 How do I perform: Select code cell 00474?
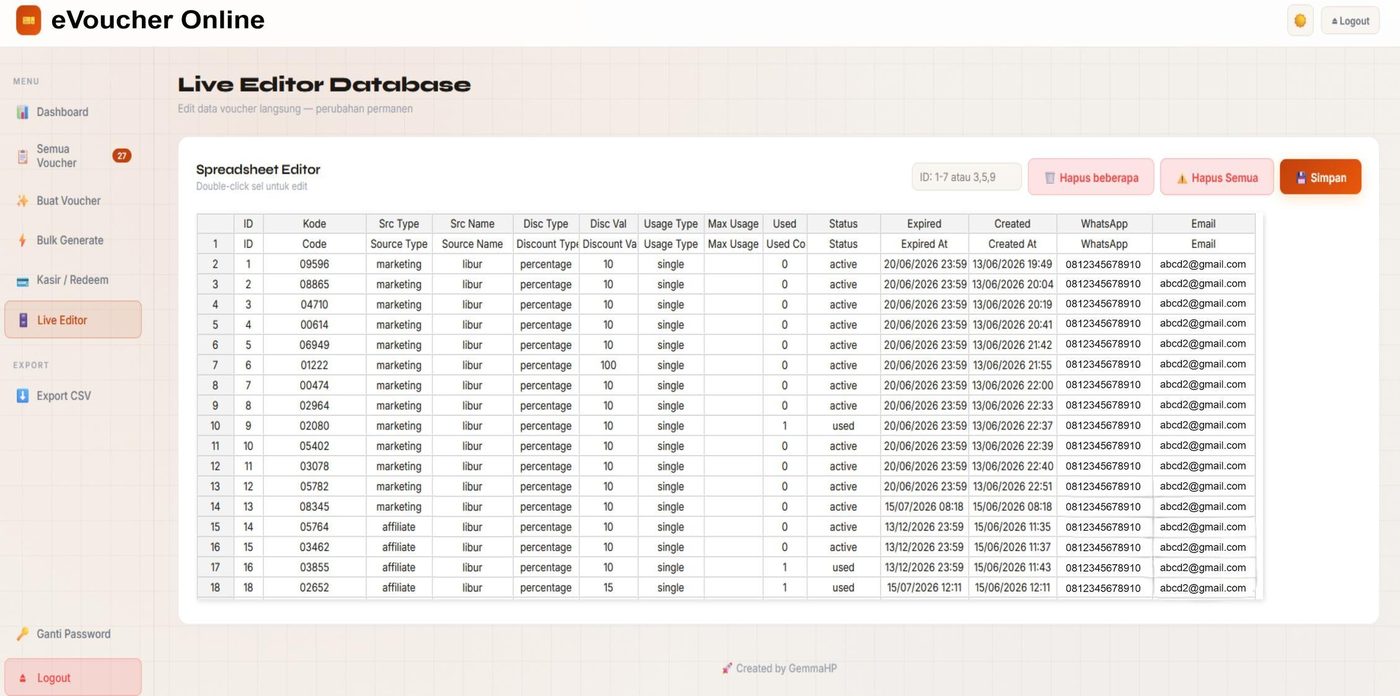(x=314, y=386)
